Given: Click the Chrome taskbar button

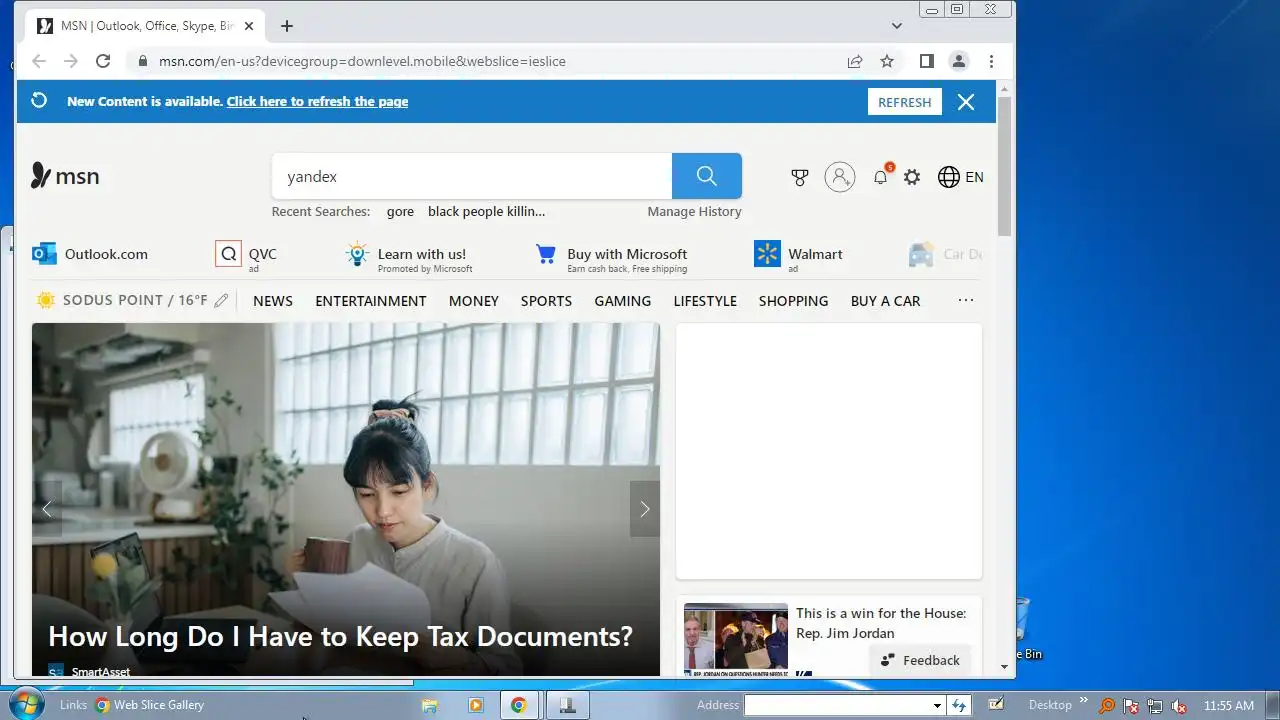Looking at the screenshot, I should [x=519, y=705].
